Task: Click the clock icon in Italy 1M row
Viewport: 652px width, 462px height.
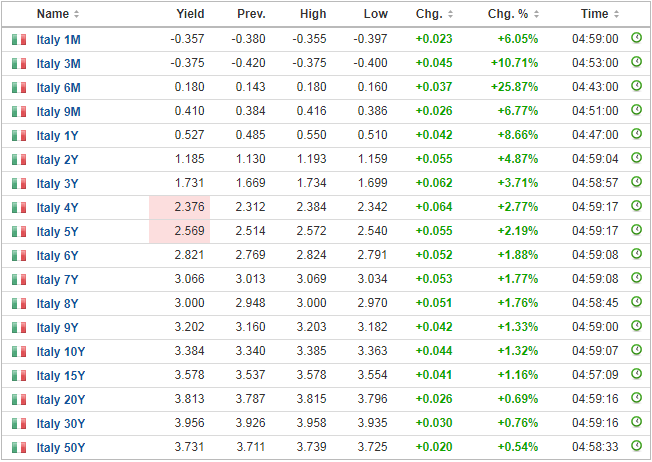Action: coord(637,38)
